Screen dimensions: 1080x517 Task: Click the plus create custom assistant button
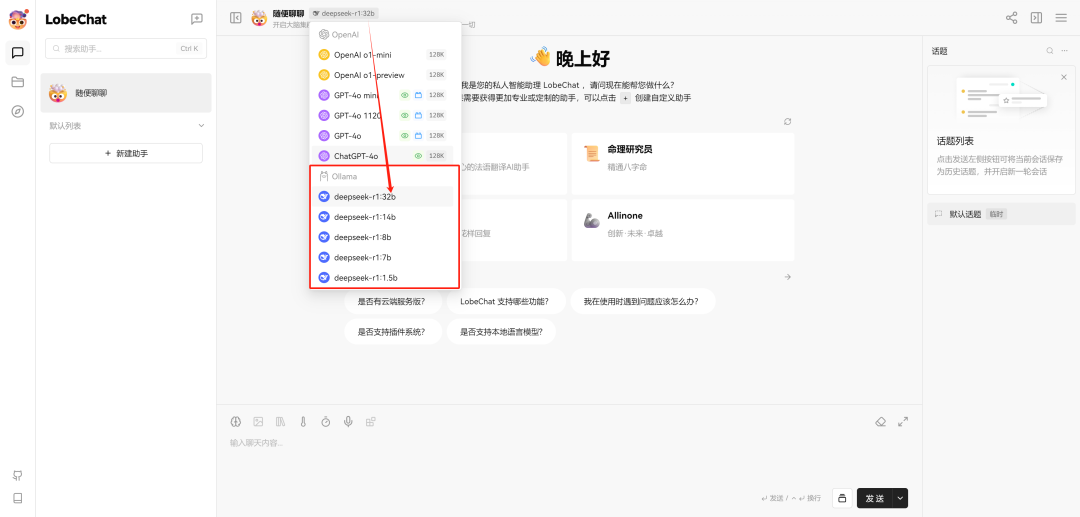(x=625, y=98)
